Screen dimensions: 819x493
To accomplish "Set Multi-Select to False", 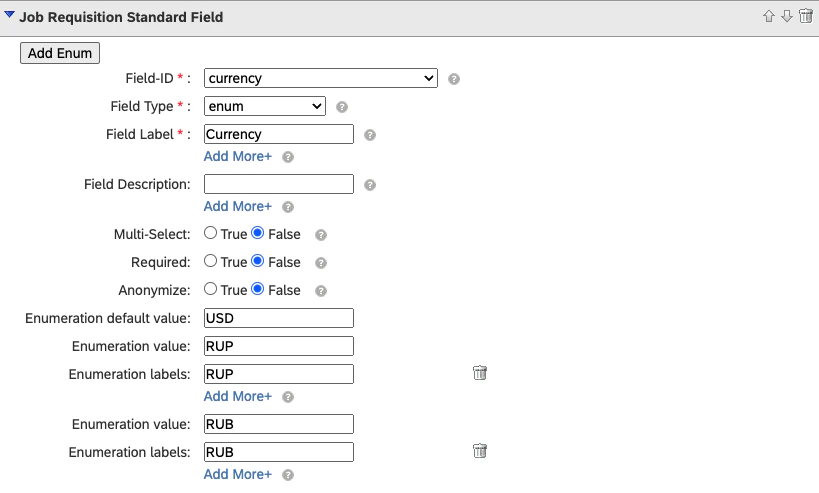I will coord(258,233).
